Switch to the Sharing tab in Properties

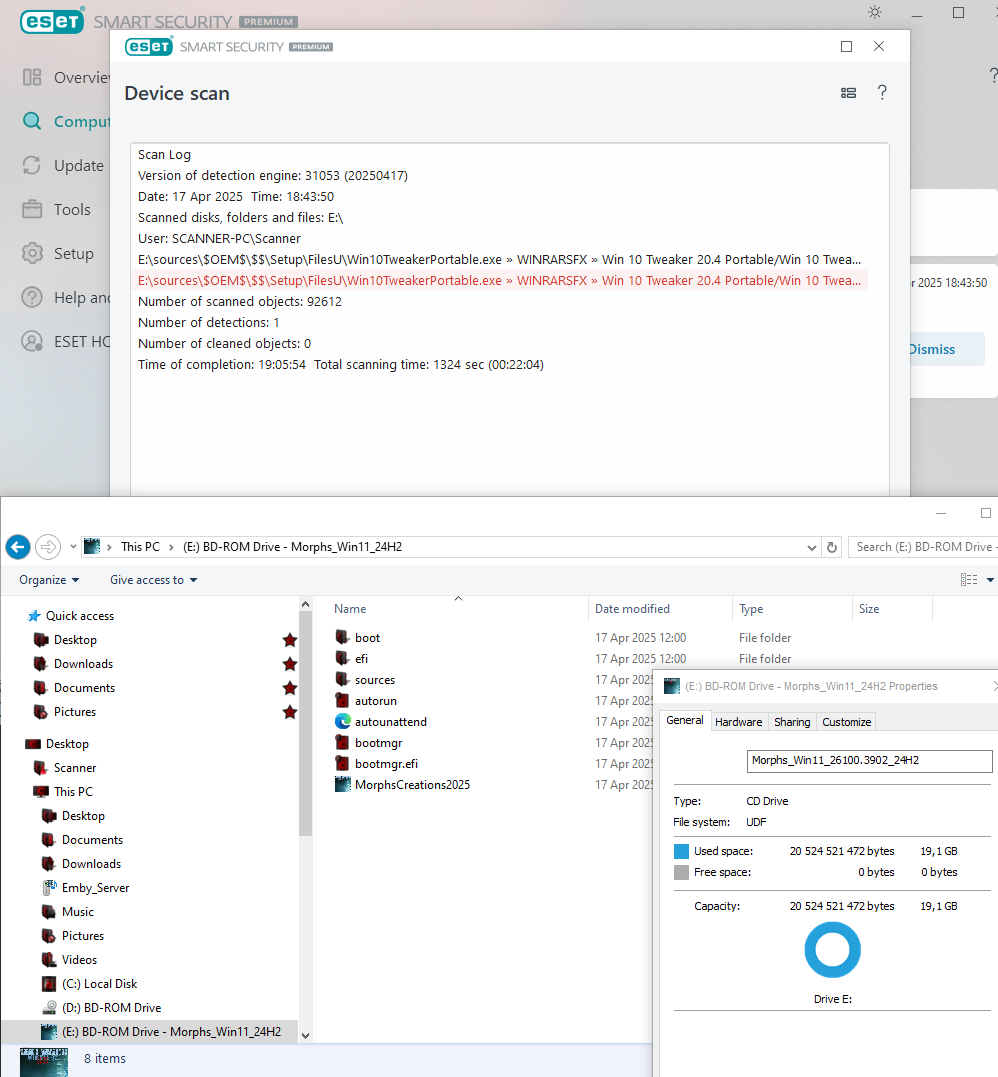(x=792, y=722)
